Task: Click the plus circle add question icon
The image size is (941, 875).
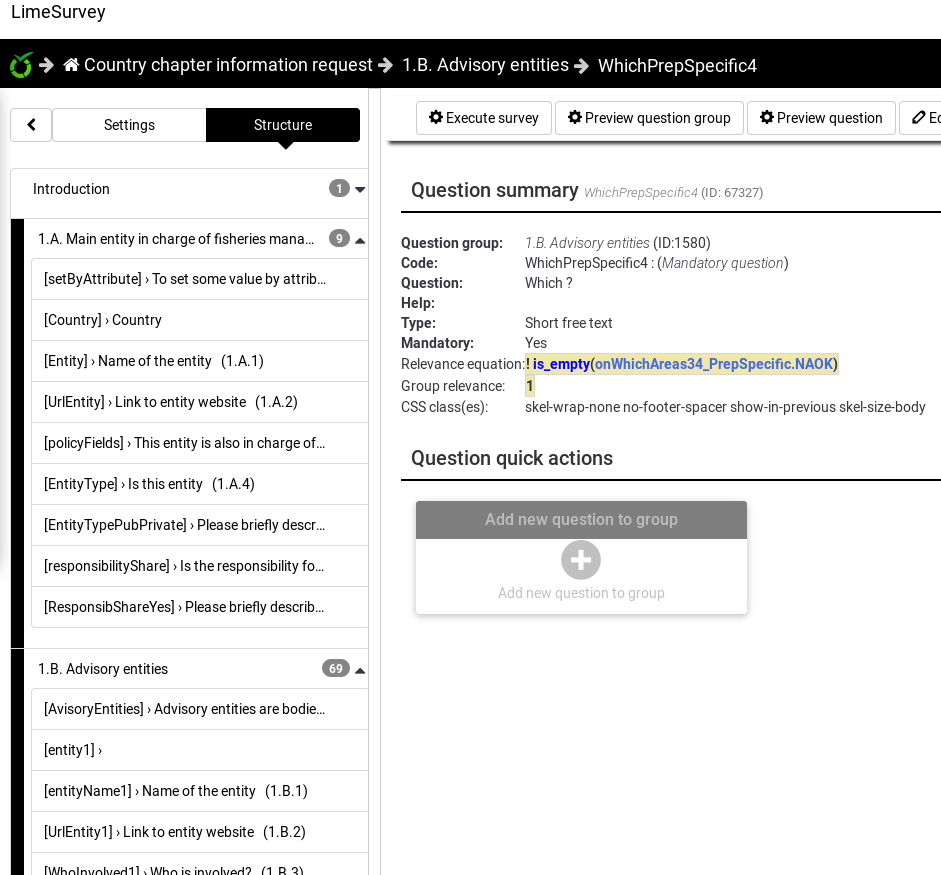Action: tap(581, 560)
